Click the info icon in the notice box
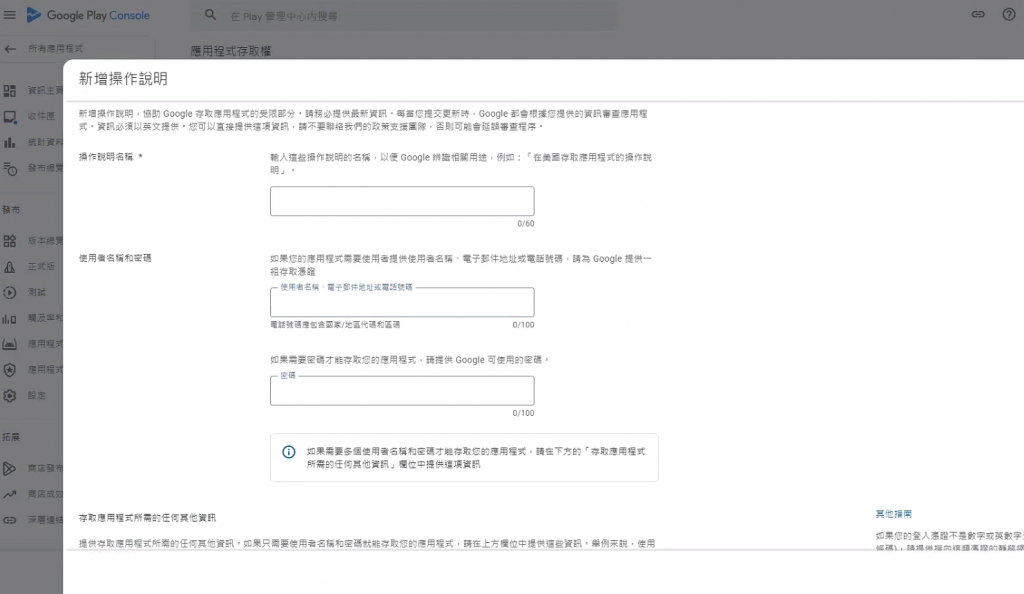The image size is (1024, 594). (x=289, y=452)
